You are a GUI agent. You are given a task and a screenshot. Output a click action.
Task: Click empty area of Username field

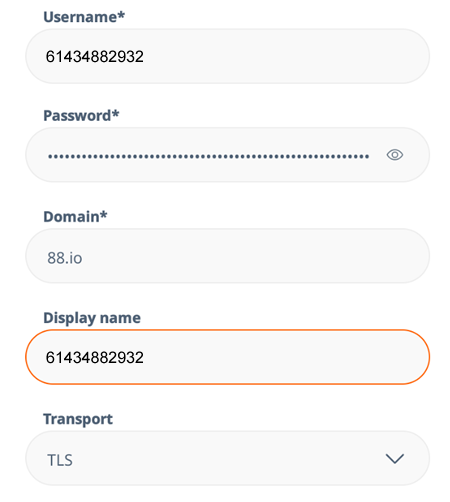283,56
